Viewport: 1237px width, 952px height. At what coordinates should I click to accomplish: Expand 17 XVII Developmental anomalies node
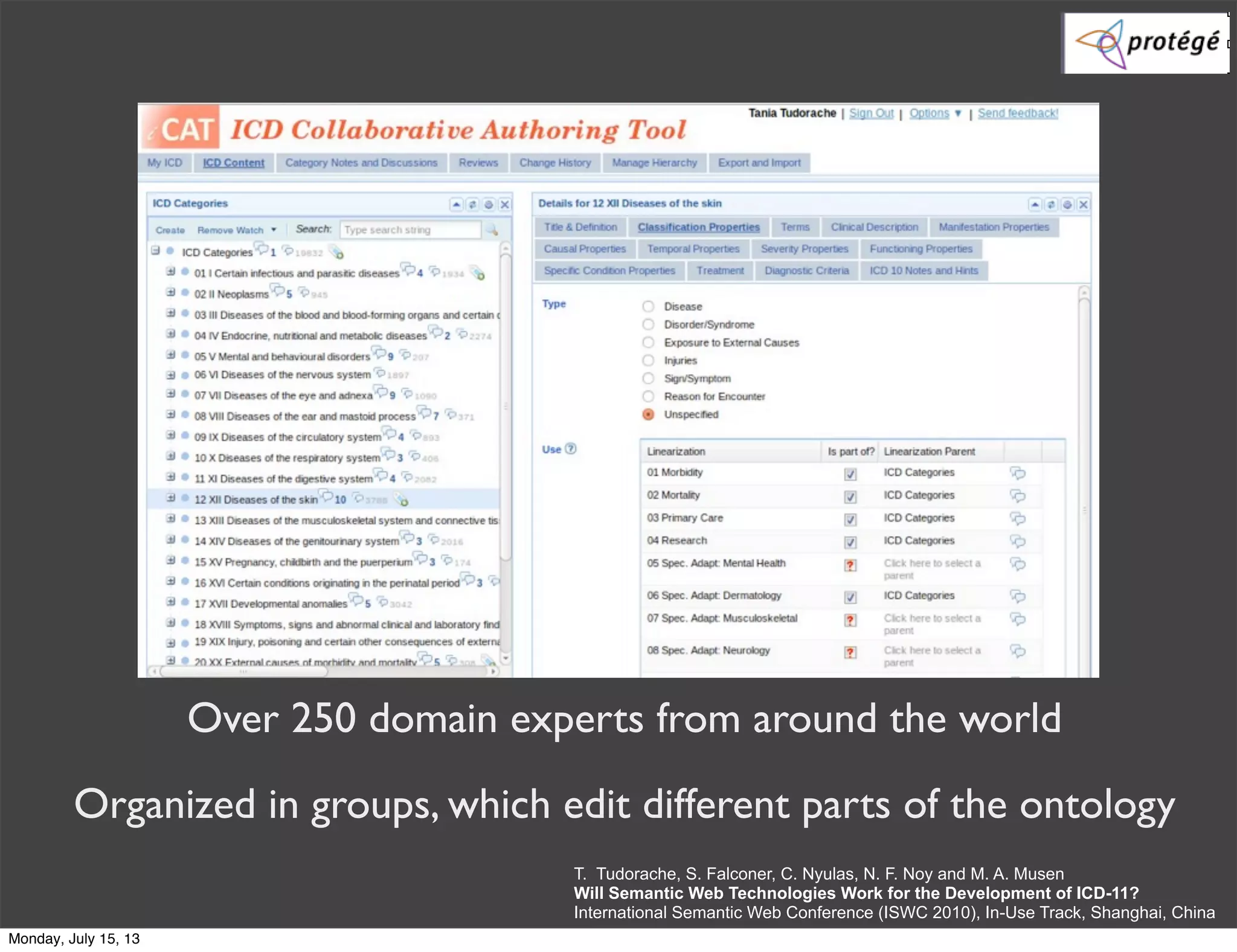click(x=171, y=602)
